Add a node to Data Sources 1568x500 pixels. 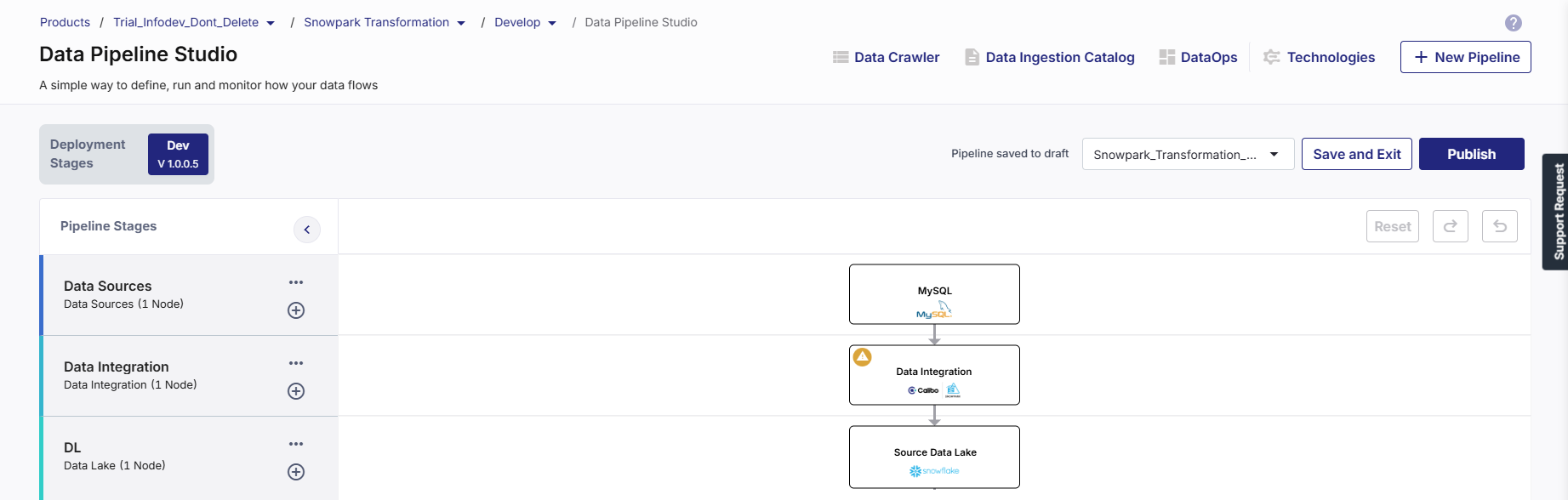coord(296,310)
